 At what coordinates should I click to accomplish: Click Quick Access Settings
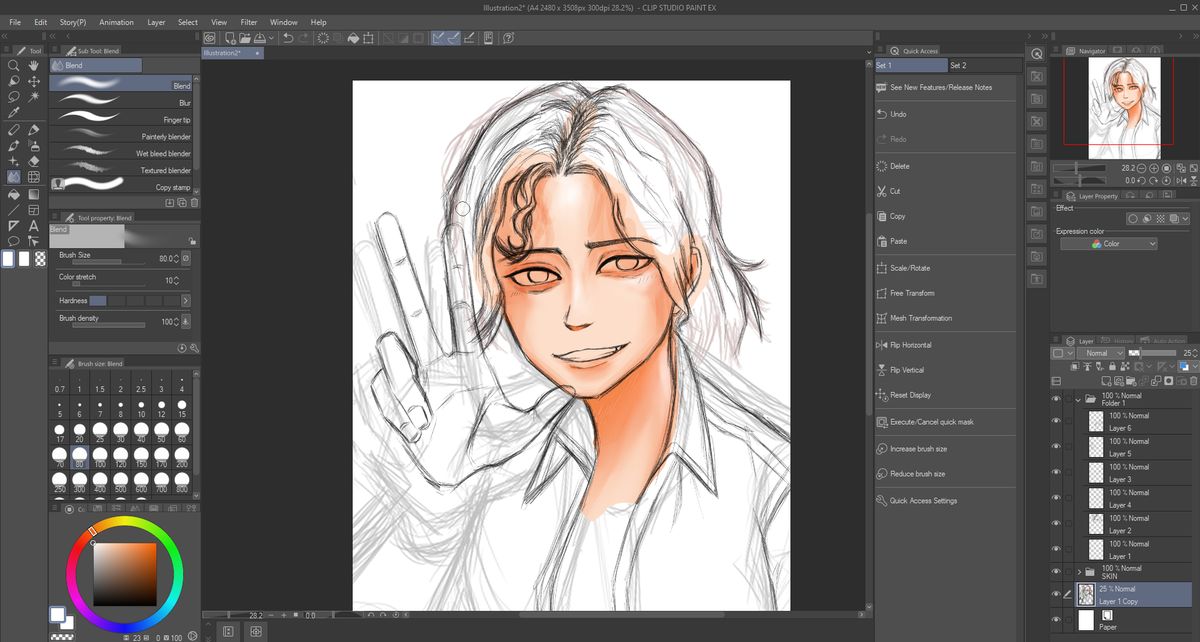point(923,501)
